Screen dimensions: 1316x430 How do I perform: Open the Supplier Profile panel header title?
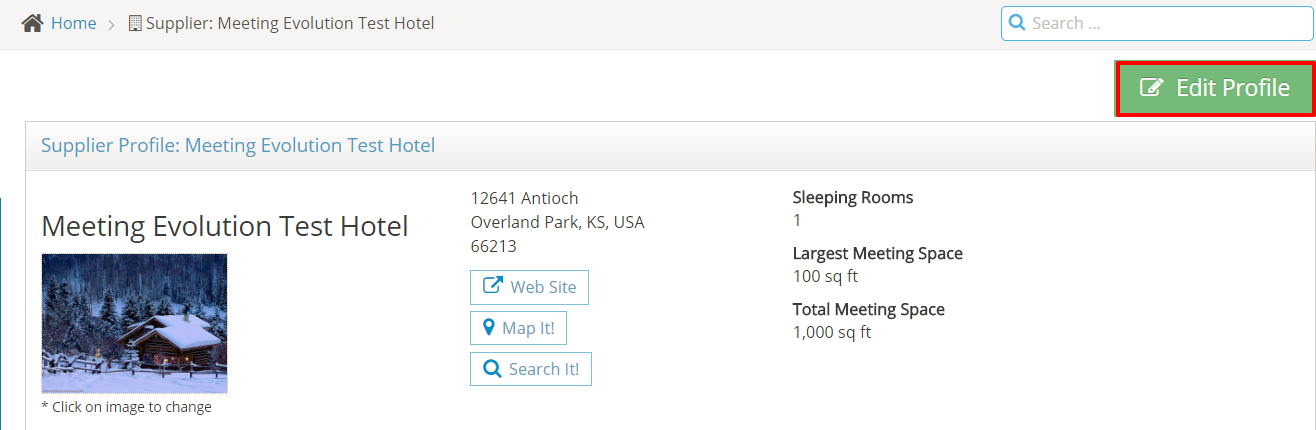tap(238, 145)
